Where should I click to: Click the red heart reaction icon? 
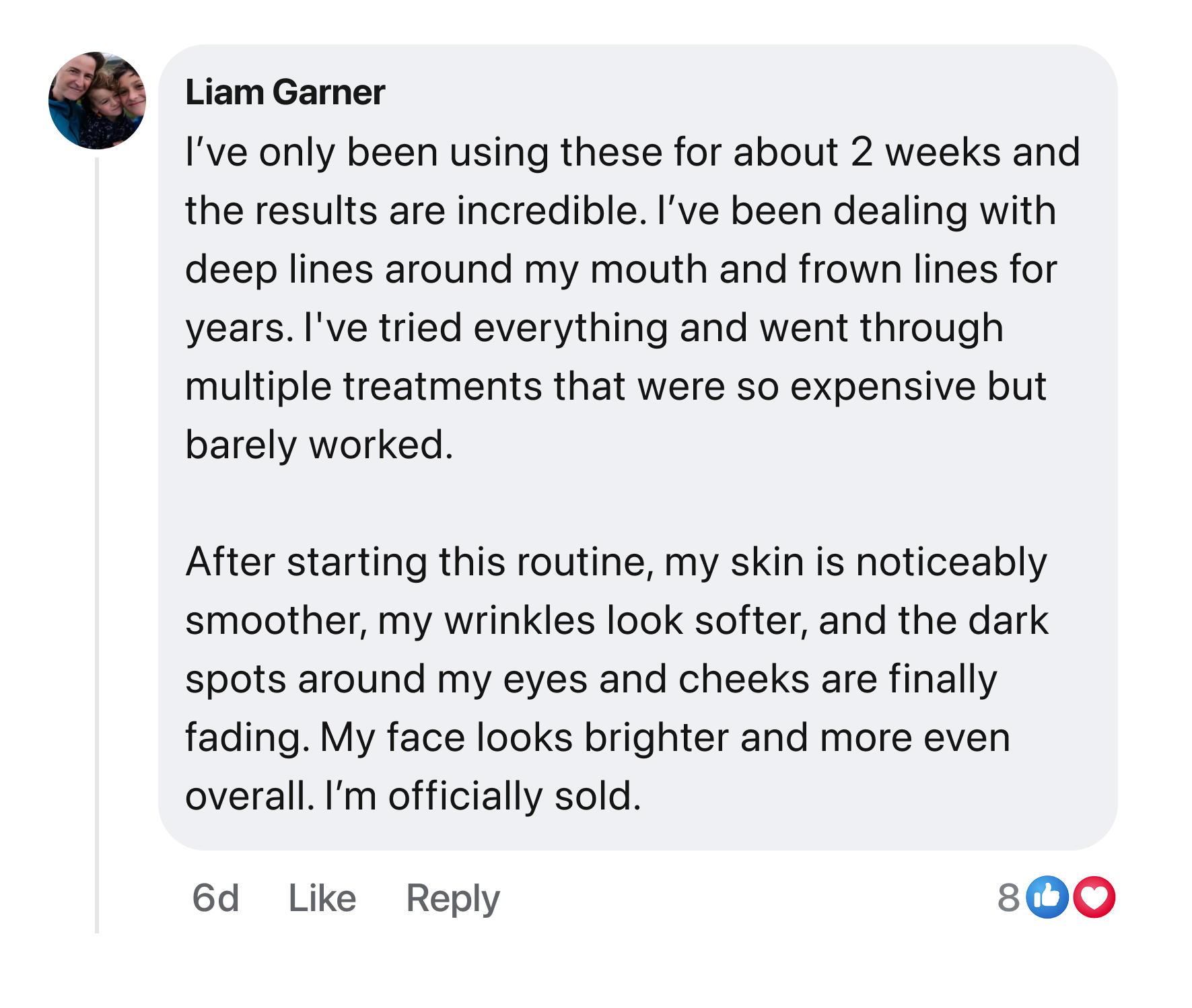(1094, 897)
